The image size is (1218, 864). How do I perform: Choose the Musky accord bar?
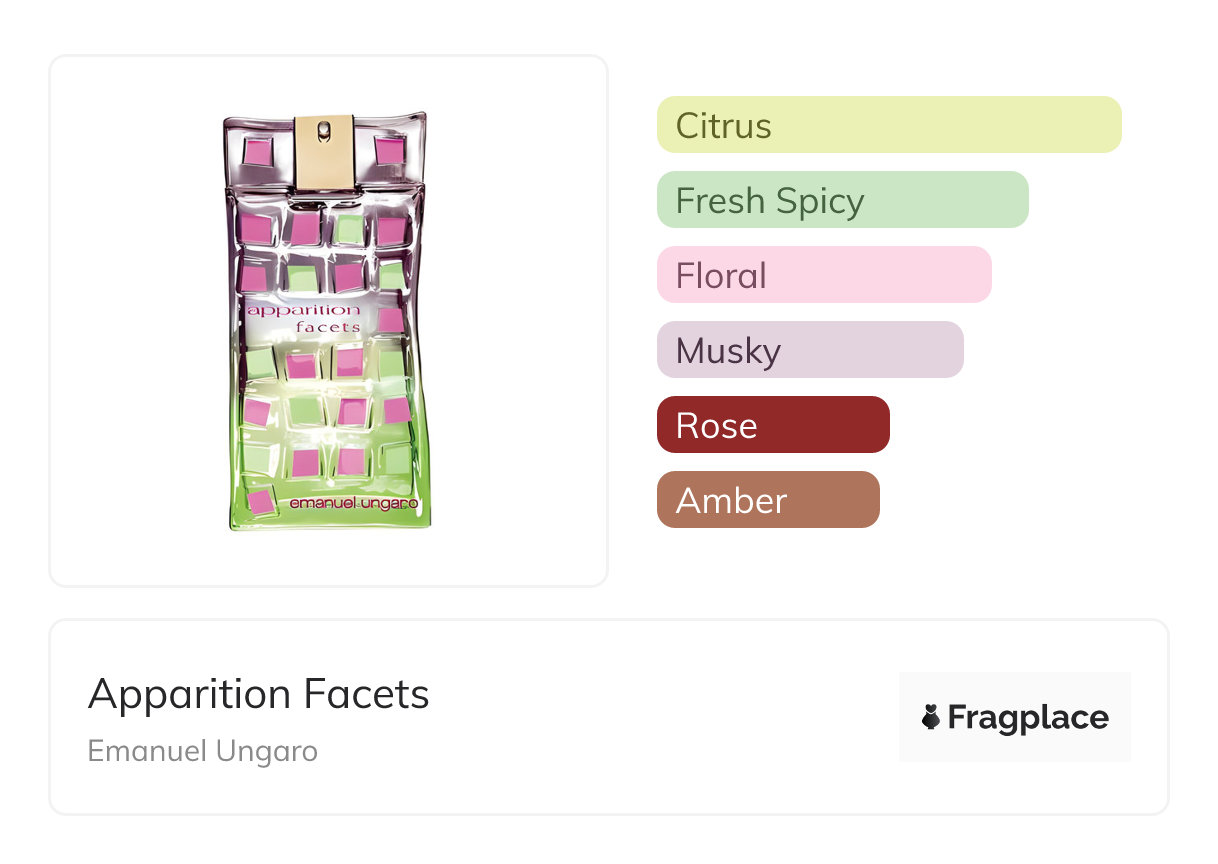tap(810, 350)
